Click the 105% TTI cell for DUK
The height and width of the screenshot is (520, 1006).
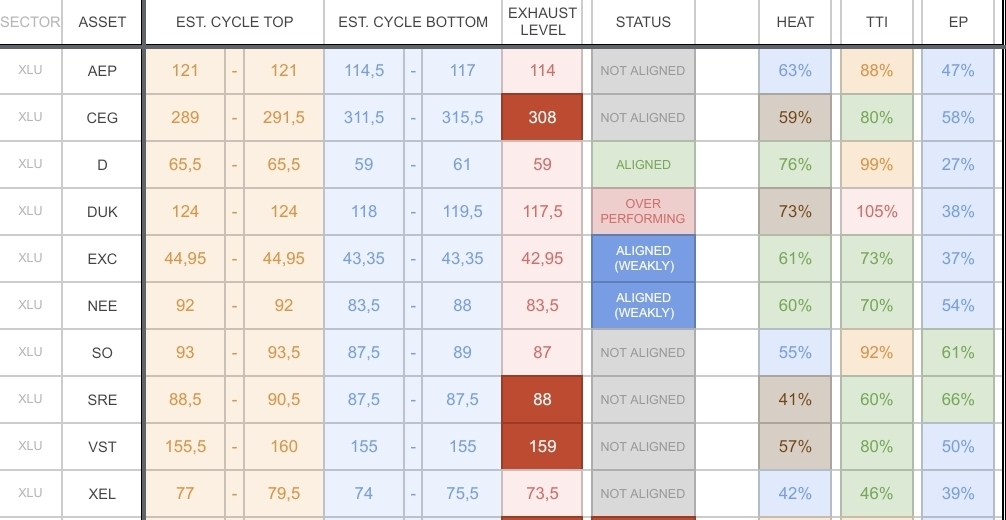[876, 211]
